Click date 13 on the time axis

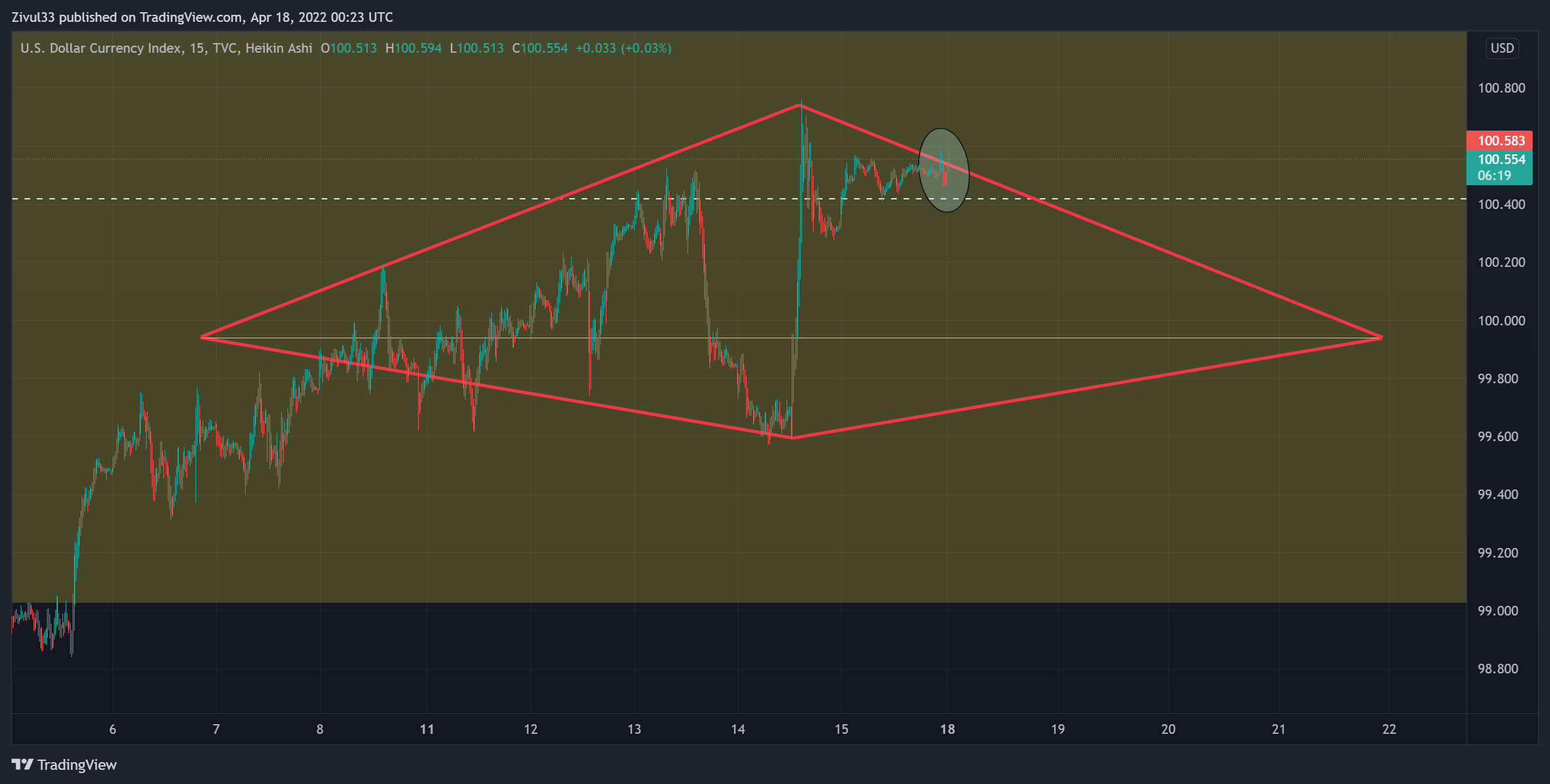pos(634,729)
